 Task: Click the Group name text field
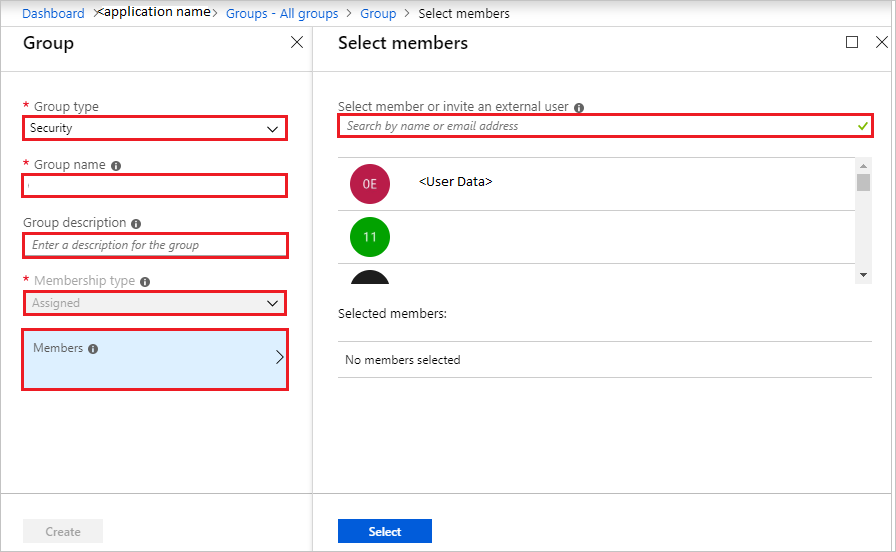coord(155,186)
